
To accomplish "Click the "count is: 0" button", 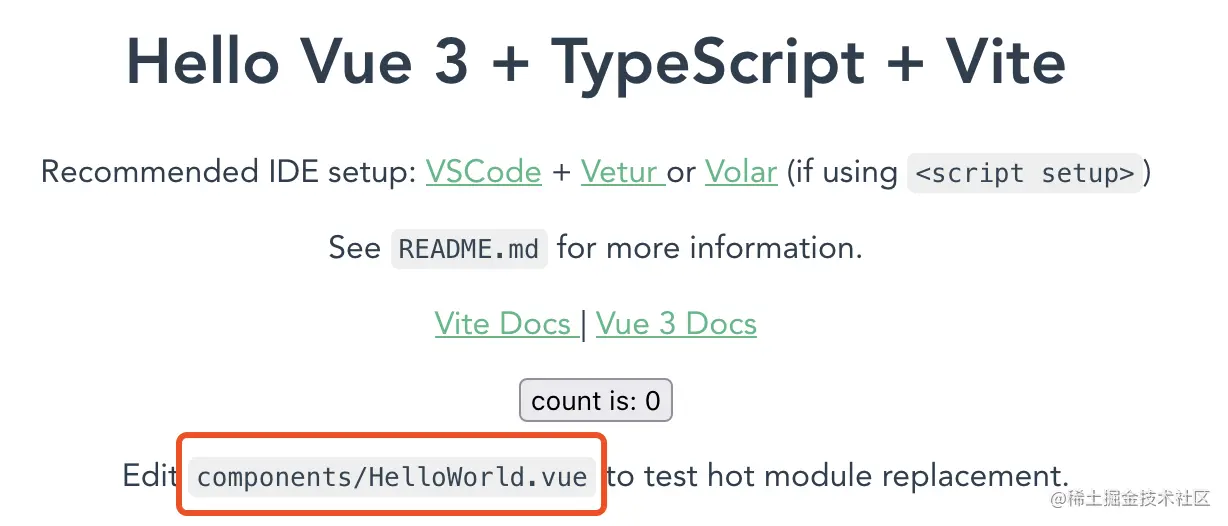I will (596, 401).
